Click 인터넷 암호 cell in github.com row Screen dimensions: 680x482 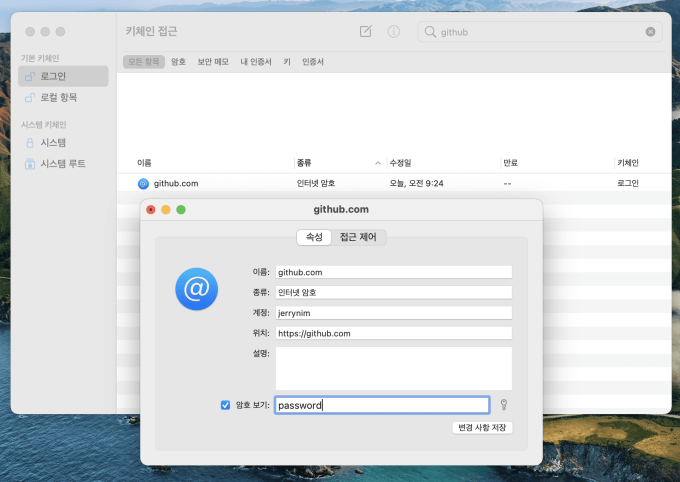[316, 183]
